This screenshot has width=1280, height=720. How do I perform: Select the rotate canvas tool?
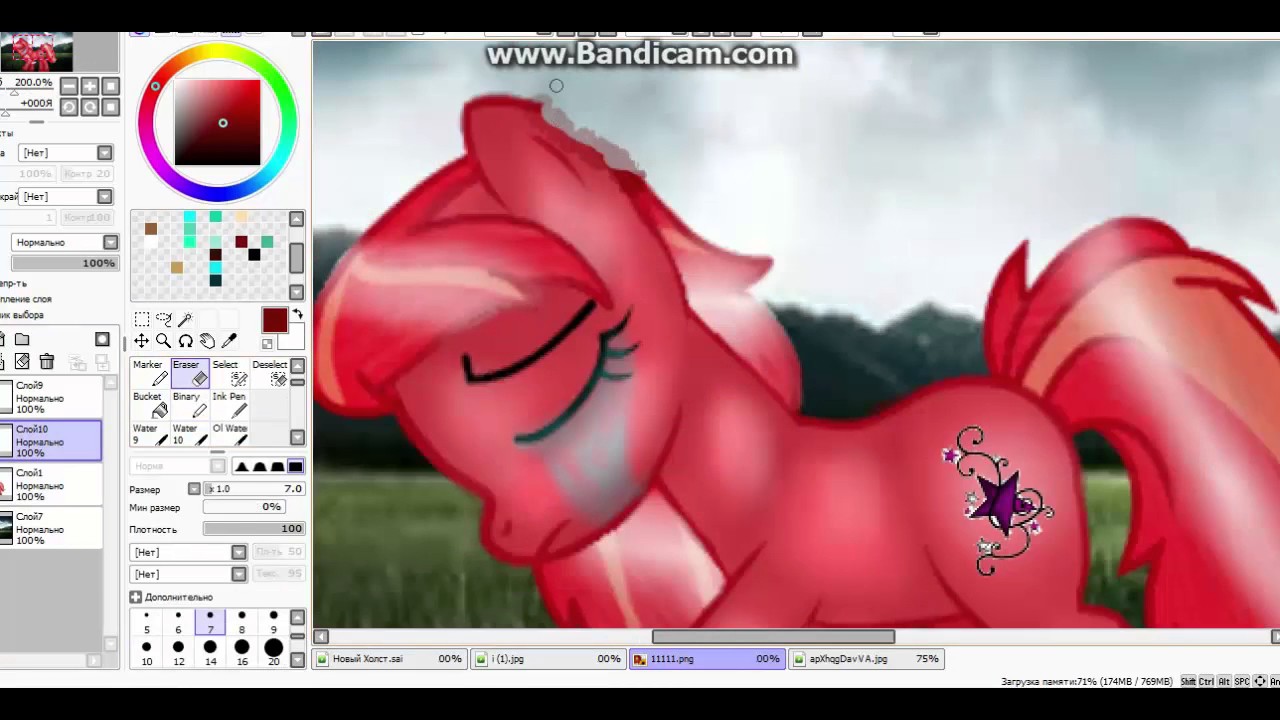(x=186, y=341)
